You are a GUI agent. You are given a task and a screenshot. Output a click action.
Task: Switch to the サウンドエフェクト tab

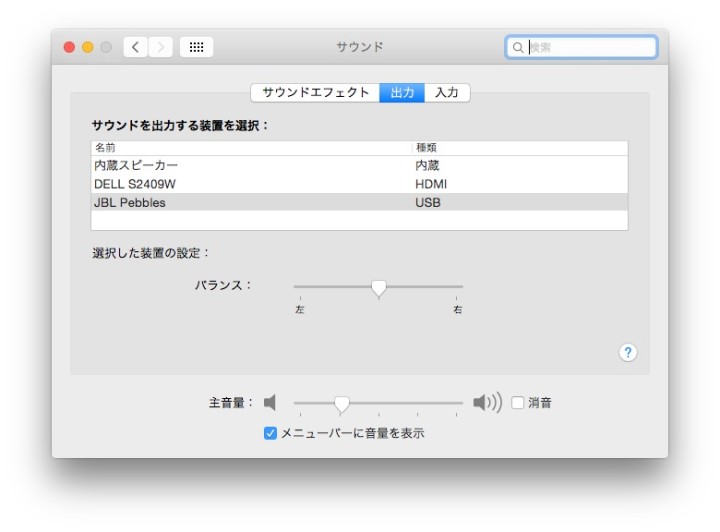click(315, 92)
